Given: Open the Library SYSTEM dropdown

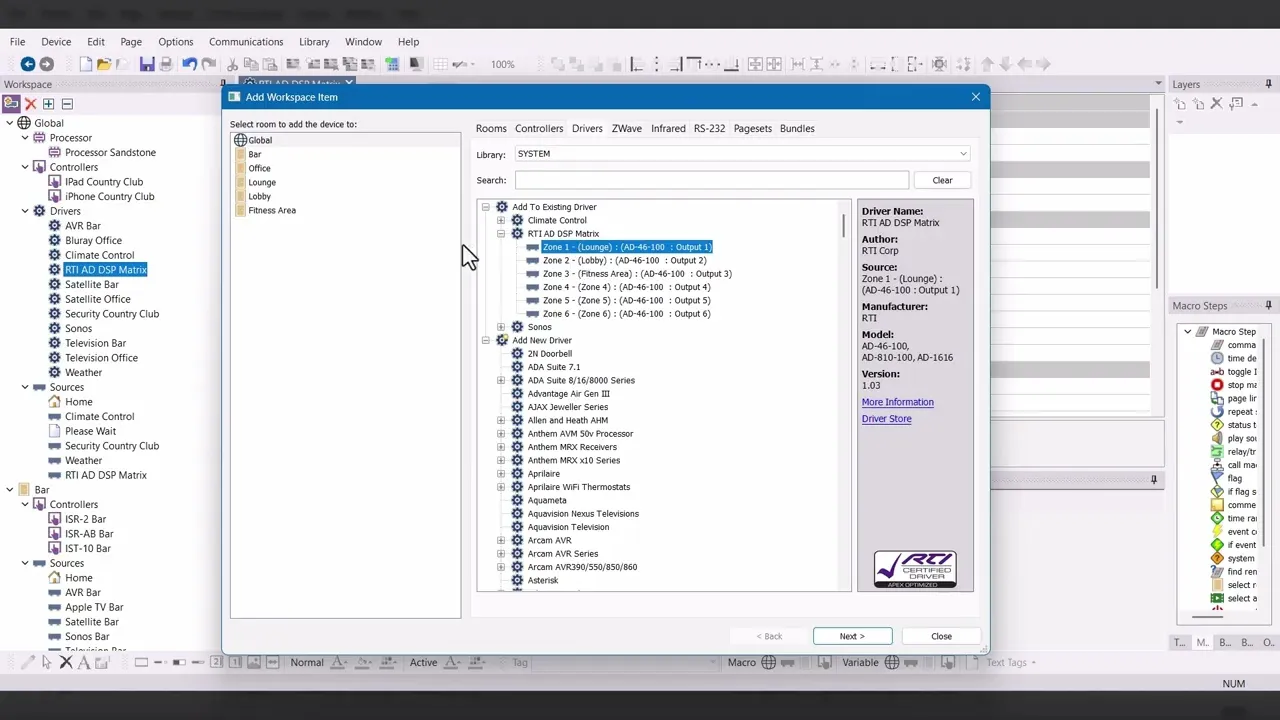Looking at the screenshot, I should click(963, 154).
